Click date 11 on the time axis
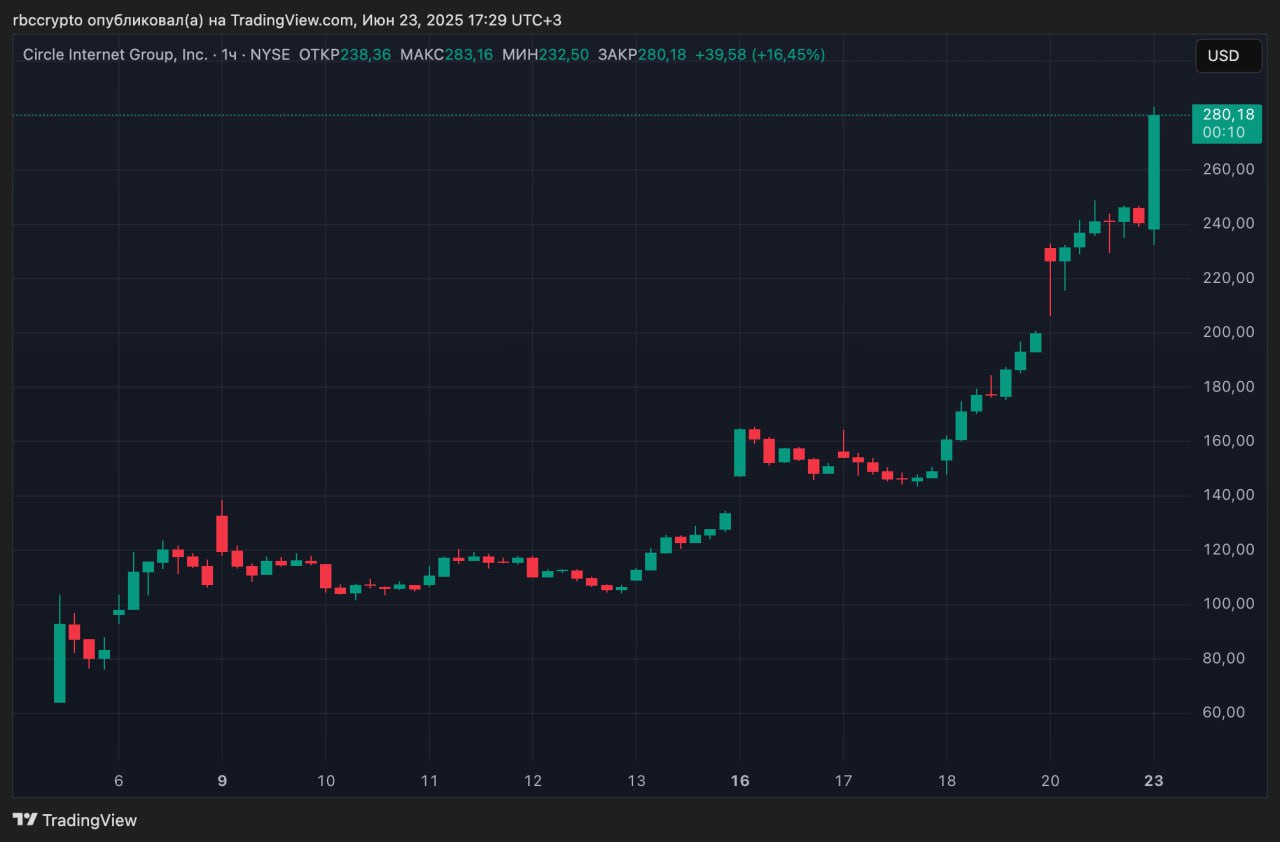Viewport: 1280px width, 842px height. point(429,781)
